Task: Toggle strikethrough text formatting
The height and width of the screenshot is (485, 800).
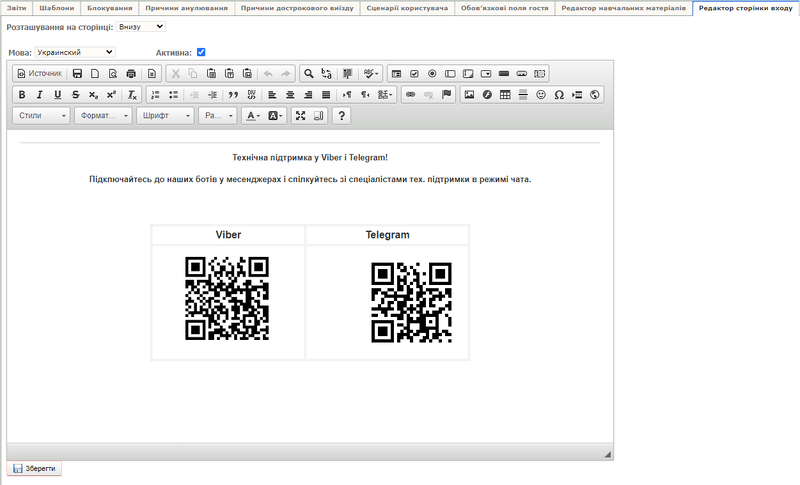Action: [x=75, y=95]
